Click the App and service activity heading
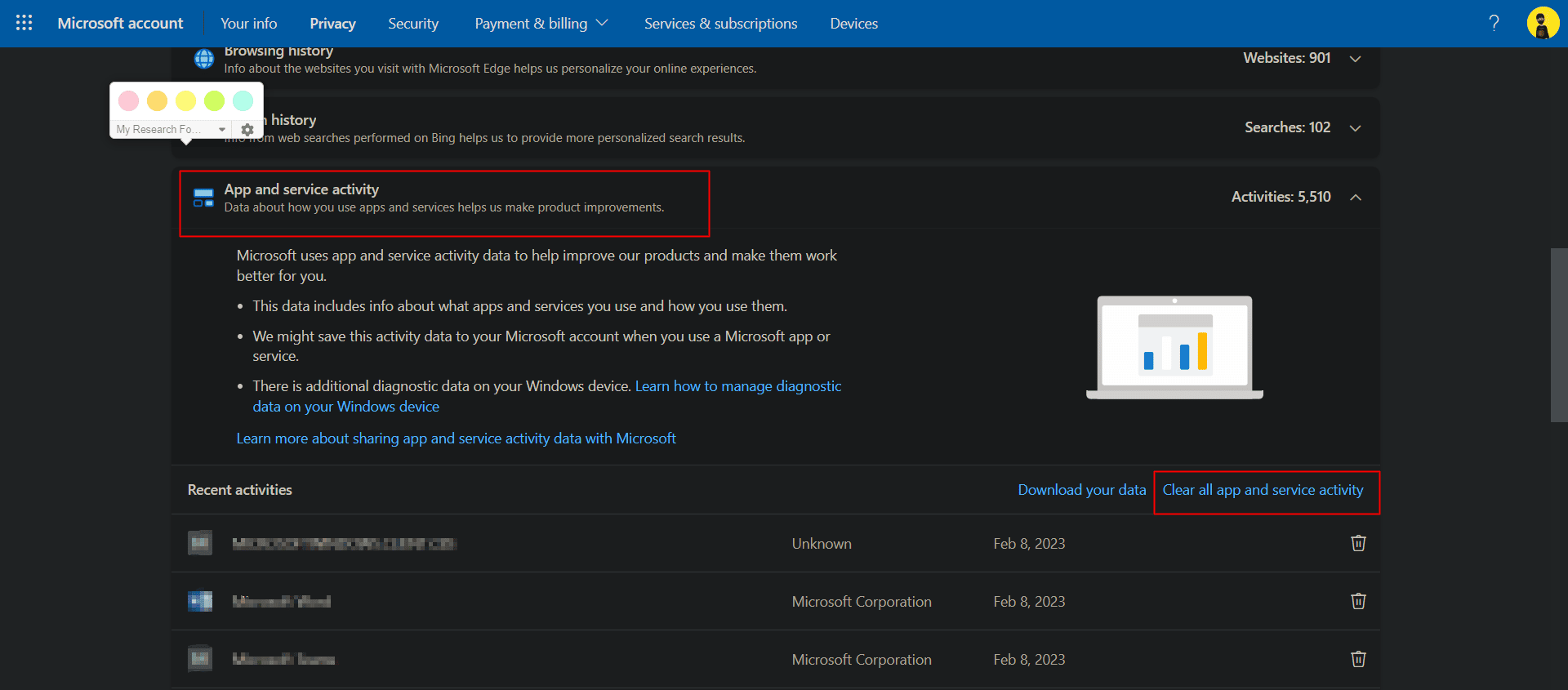1568x690 pixels. pyautogui.click(x=301, y=189)
